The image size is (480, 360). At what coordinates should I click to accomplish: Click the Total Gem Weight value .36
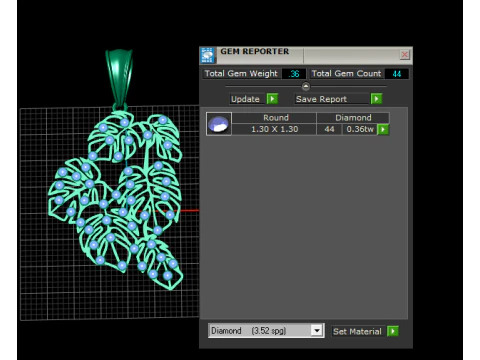click(294, 74)
